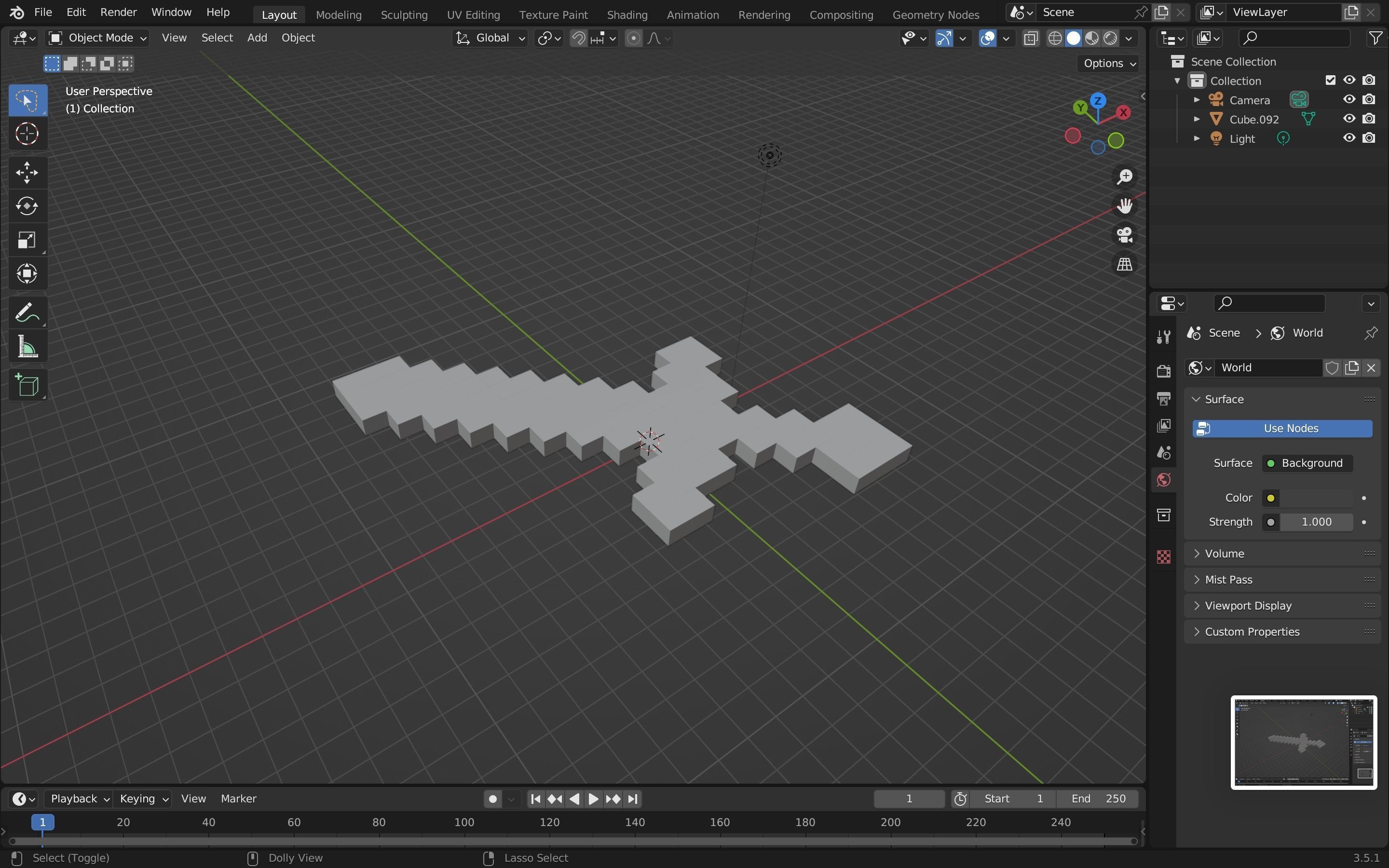Disable Camera in renders

(1369, 100)
